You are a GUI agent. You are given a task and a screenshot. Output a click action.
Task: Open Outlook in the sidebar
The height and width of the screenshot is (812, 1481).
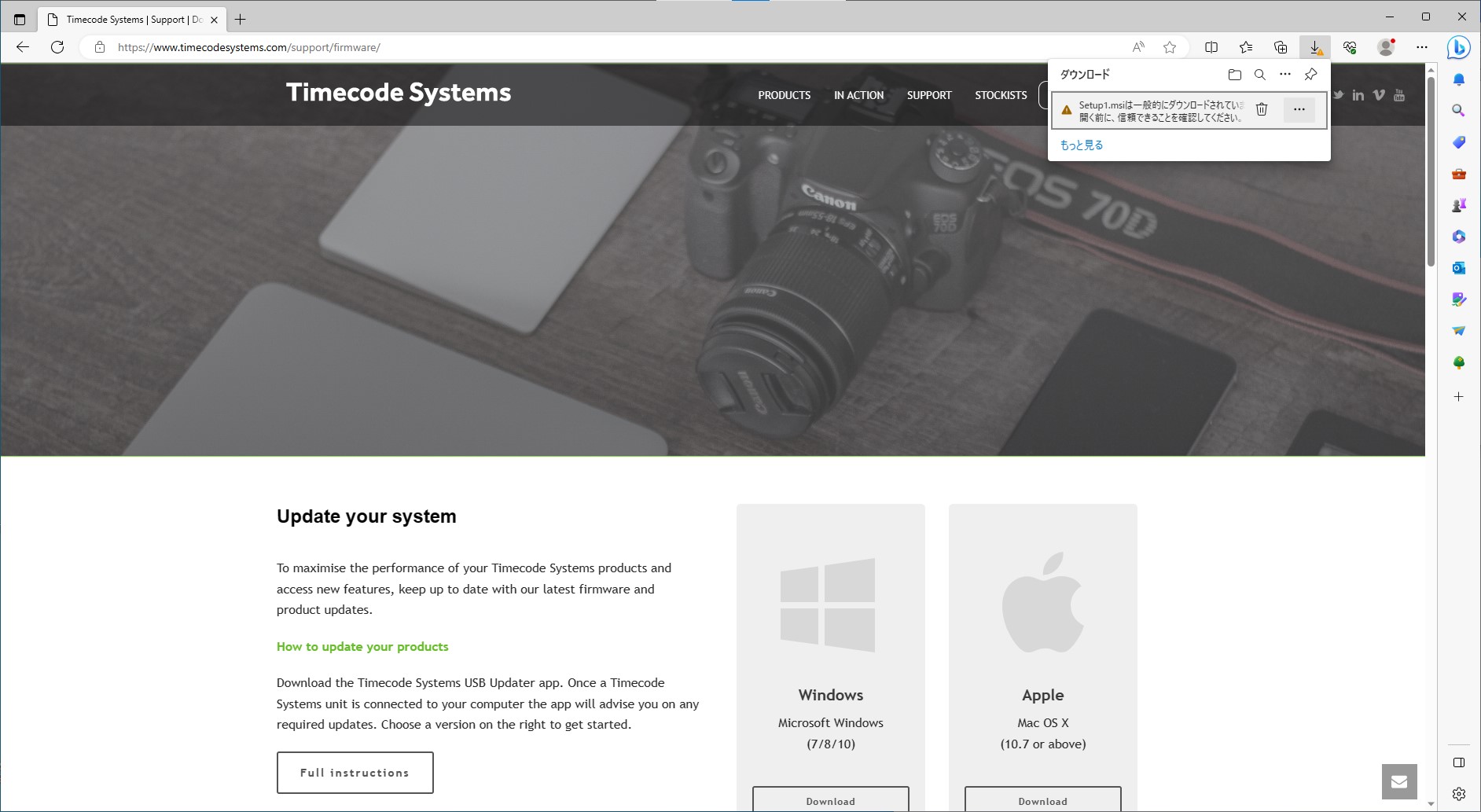coord(1459,268)
